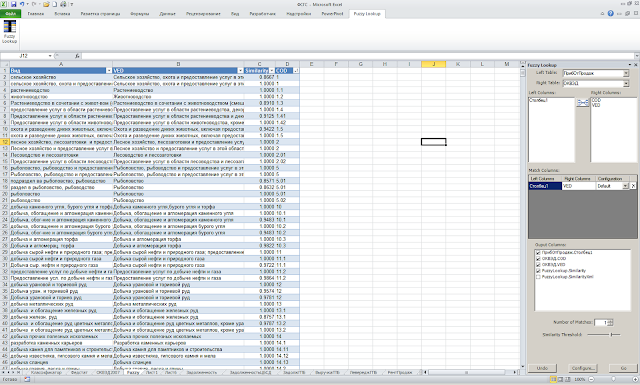Click the Configure... button

point(582,368)
